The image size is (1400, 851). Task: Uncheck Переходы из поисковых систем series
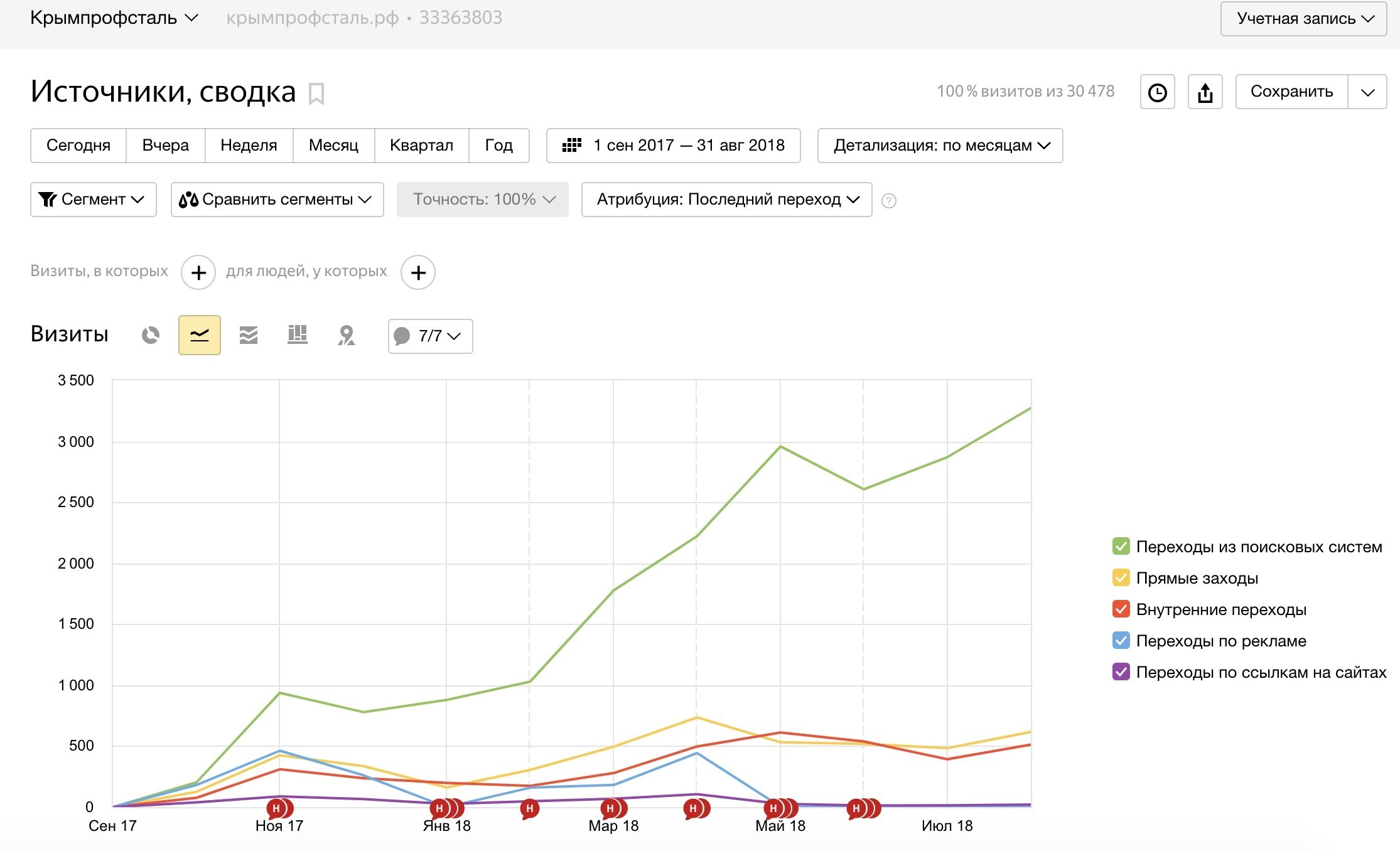click(x=1121, y=546)
